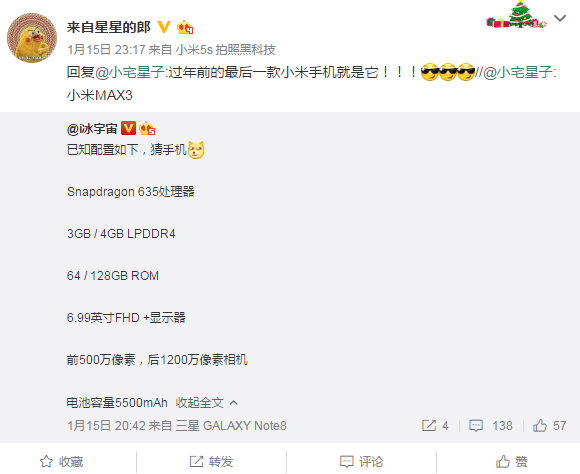The height and width of the screenshot is (474, 580).
Task: Click the red V badge next to 冰宇宙
Action: coord(128,128)
